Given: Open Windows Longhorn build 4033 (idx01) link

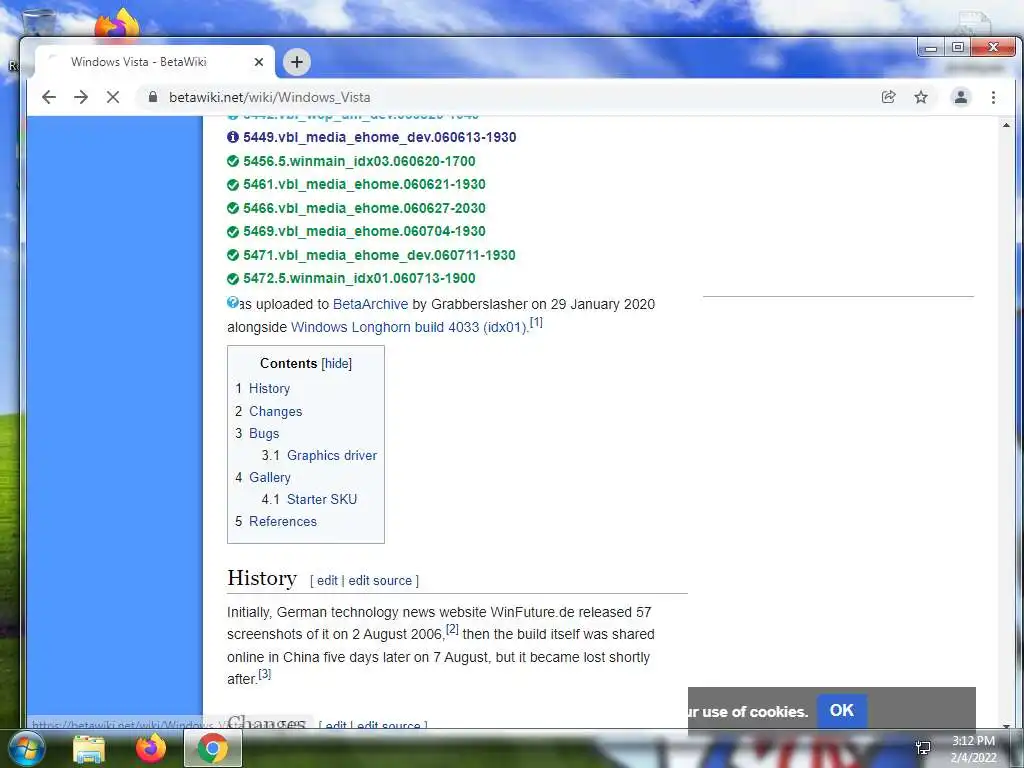Looking at the screenshot, I should pyautogui.click(x=409, y=327).
